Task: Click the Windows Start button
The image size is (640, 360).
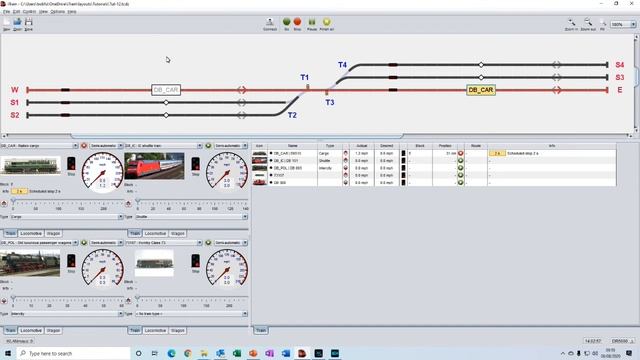Action: coord(8,353)
